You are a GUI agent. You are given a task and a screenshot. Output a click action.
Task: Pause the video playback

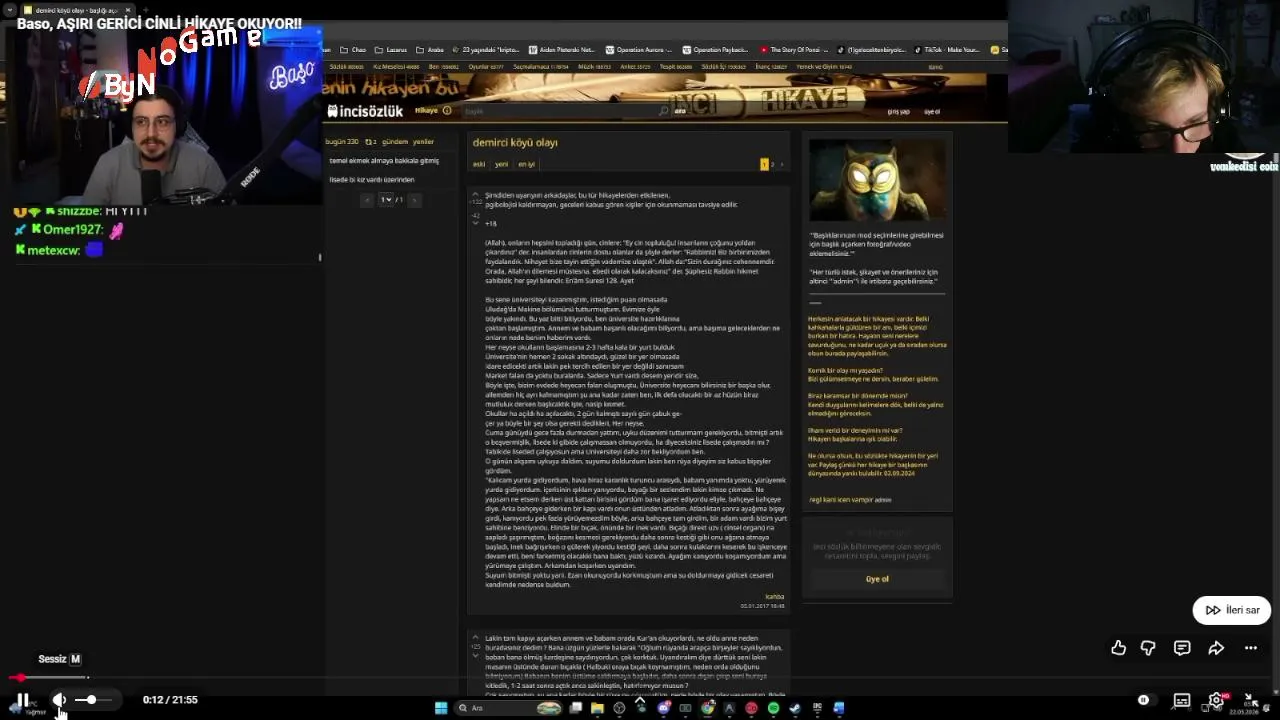pyautogui.click(x=22, y=700)
